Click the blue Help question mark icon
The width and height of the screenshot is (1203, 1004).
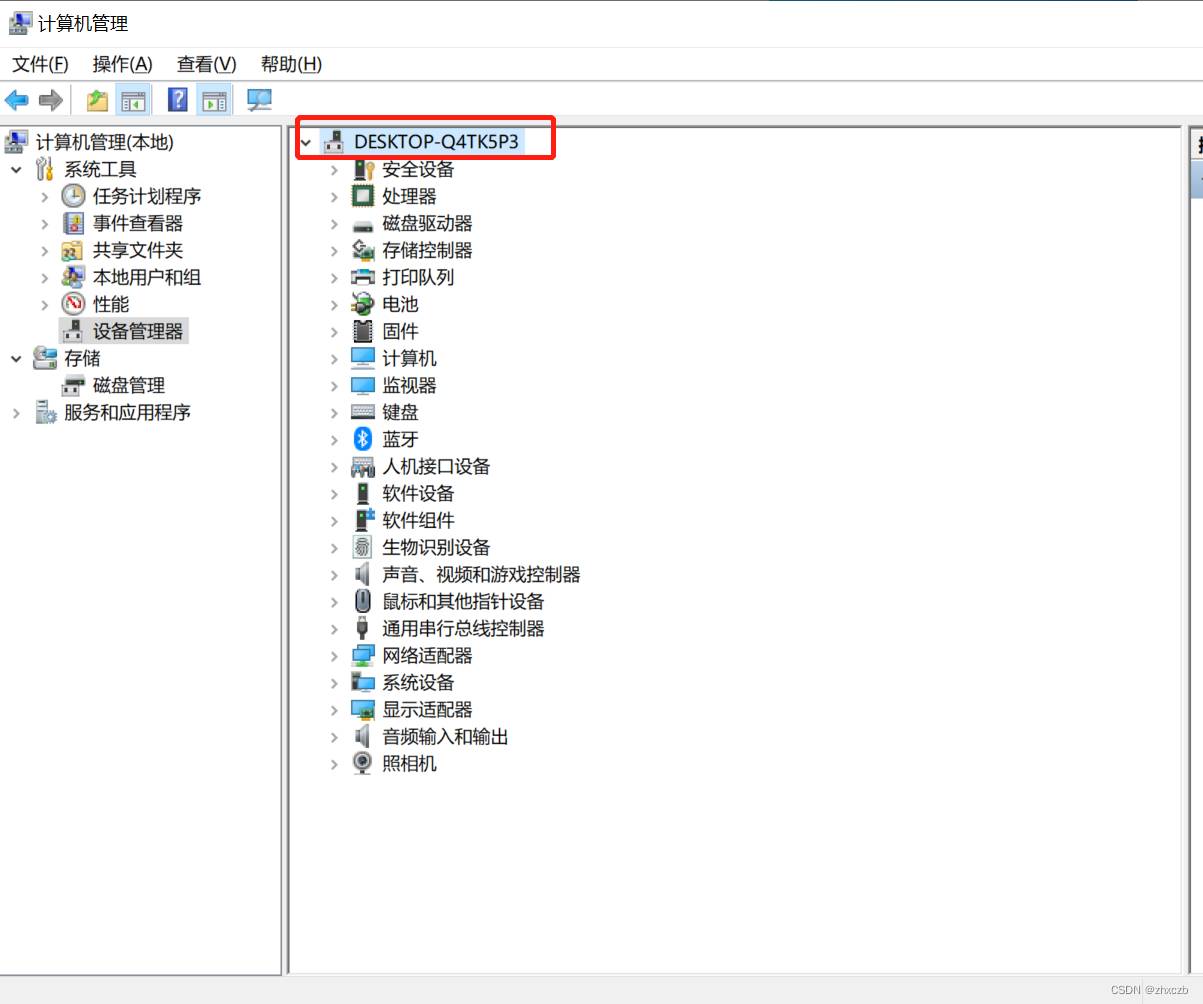tap(177, 100)
